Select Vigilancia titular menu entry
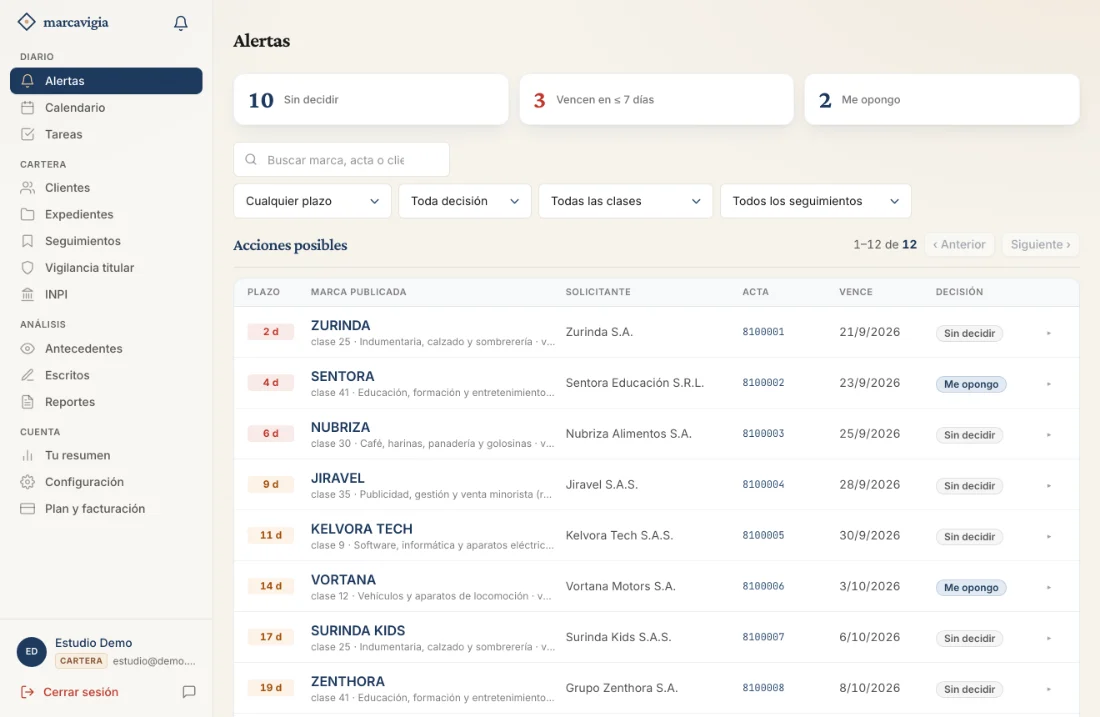The image size is (1100, 717). 106,267
